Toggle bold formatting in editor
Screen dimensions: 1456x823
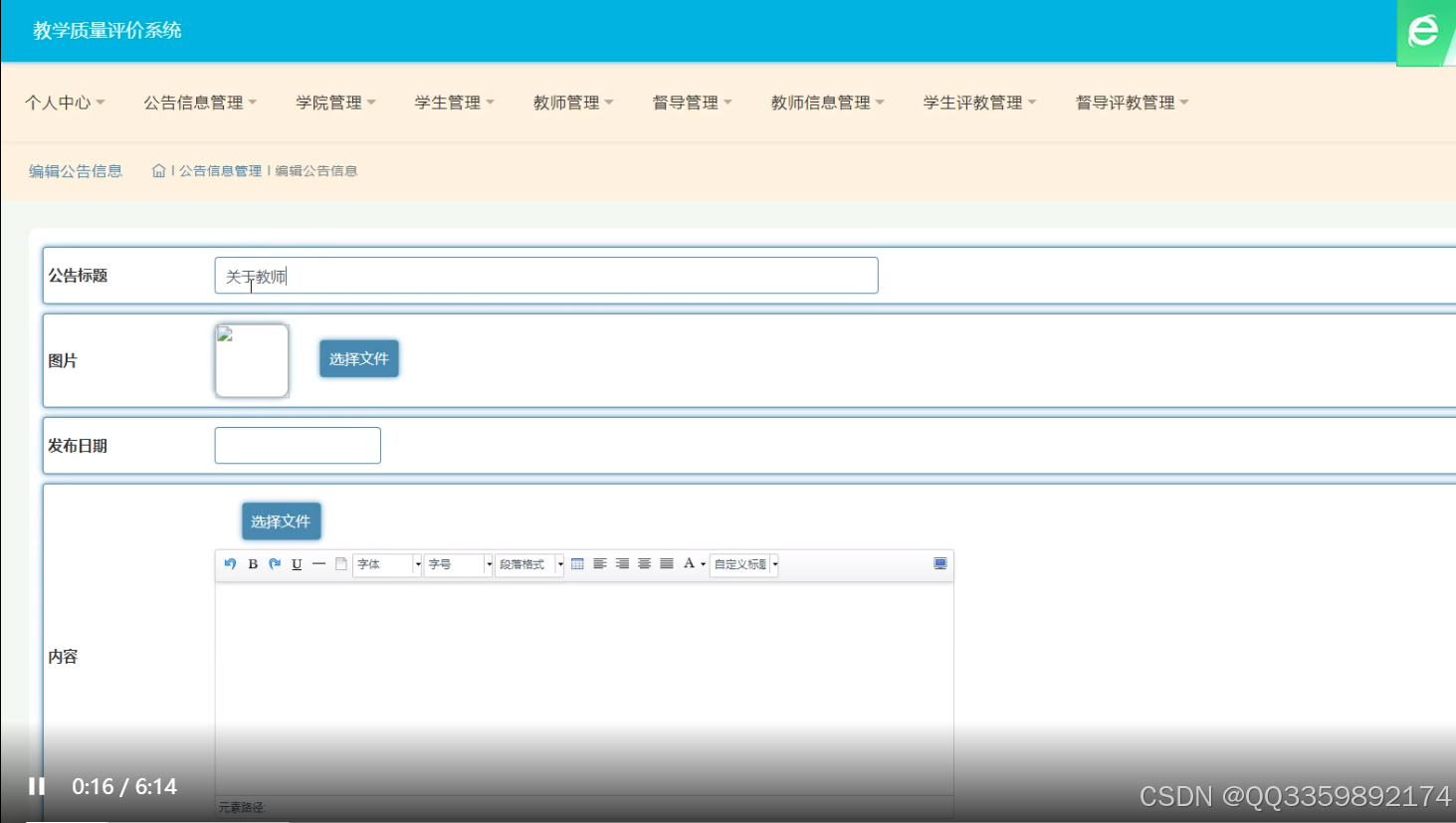(x=253, y=563)
